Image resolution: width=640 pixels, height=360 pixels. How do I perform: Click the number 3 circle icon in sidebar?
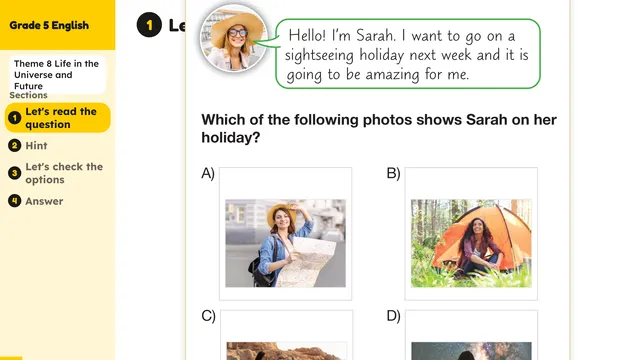(x=15, y=173)
